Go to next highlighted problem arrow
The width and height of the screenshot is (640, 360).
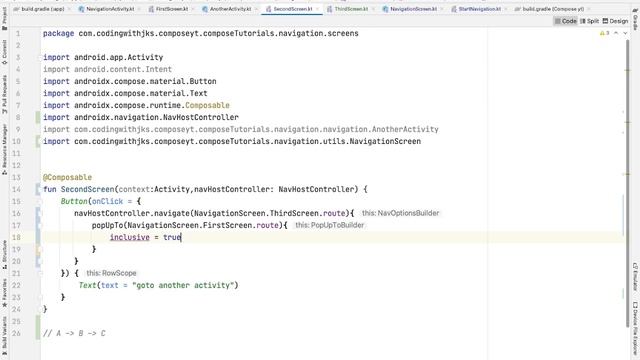tap(625, 33)
